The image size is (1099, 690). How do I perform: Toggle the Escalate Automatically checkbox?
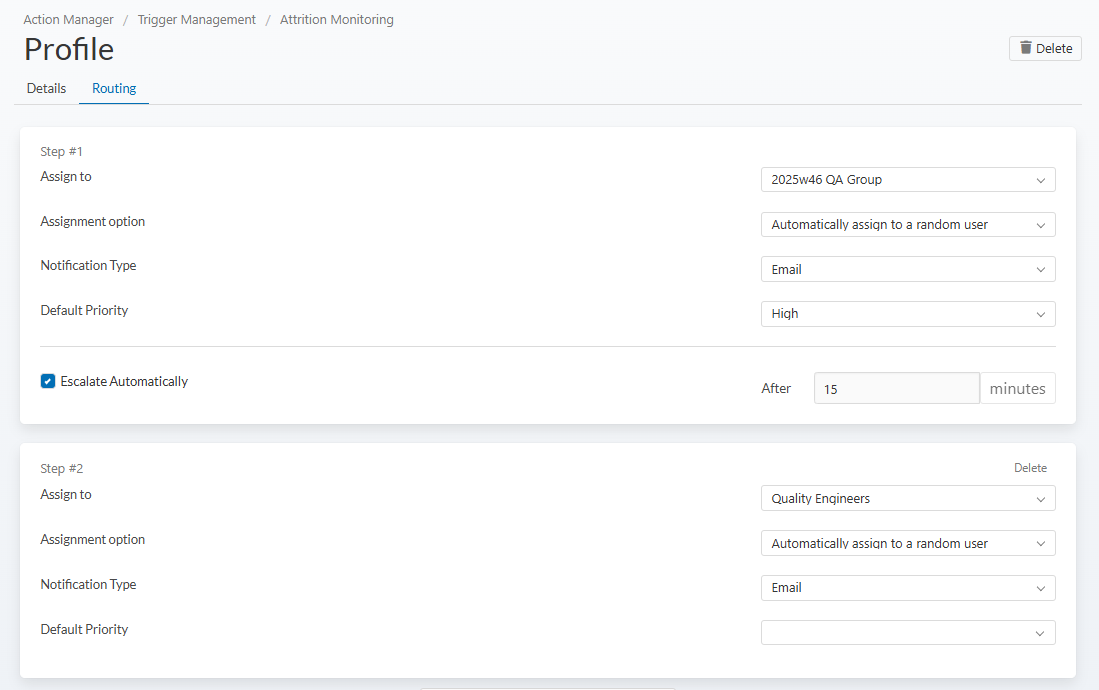point(48,381)
